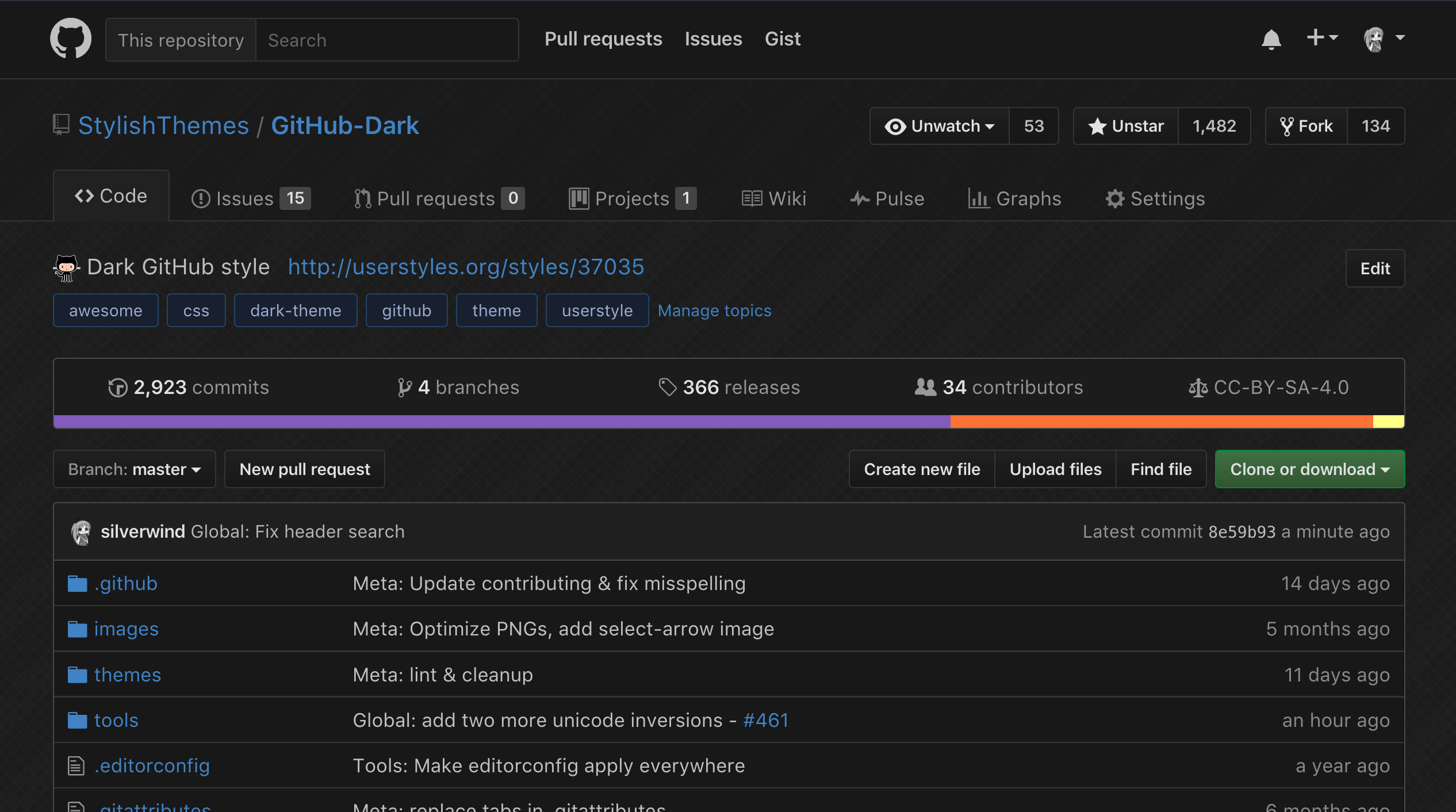Click silverwind's commit avatar

click(81, 532)
